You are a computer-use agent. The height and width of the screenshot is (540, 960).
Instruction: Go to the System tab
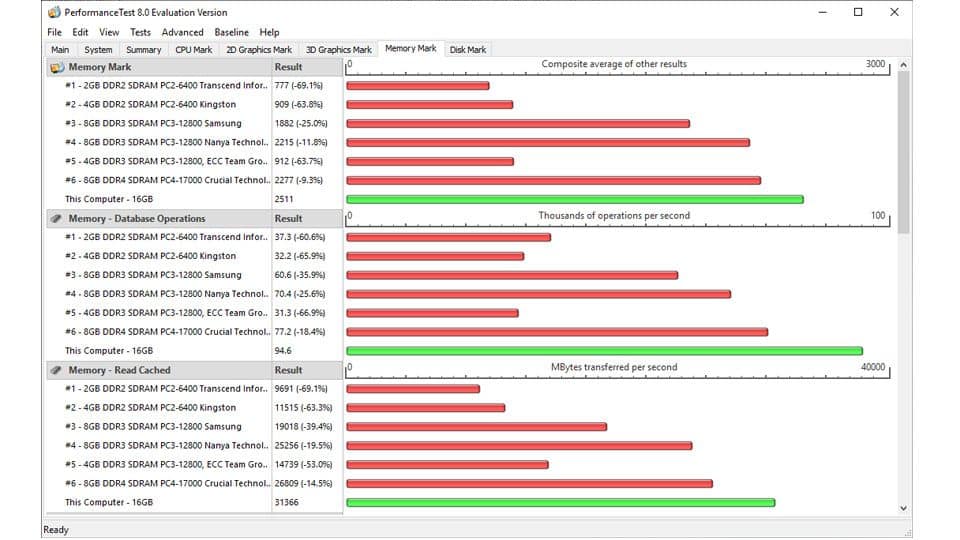pos(98,49)
